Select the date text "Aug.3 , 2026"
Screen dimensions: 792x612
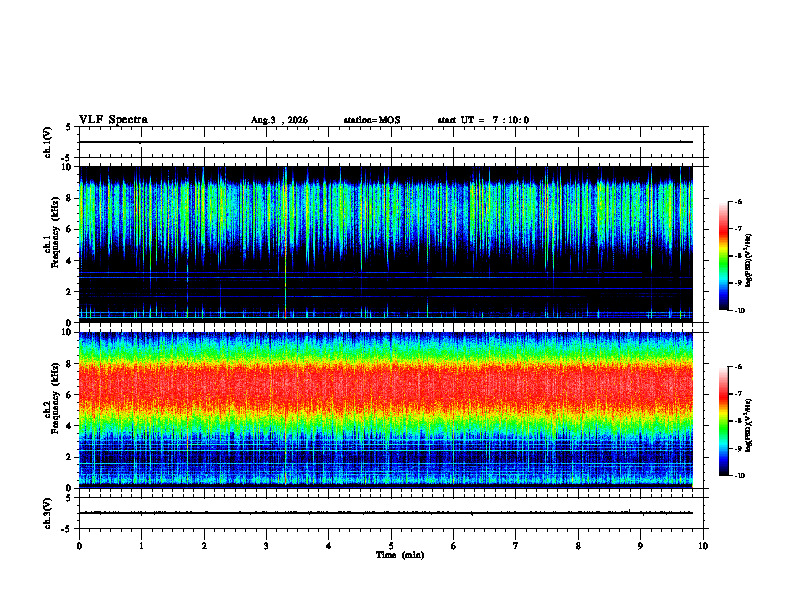[x=279, y=120]
